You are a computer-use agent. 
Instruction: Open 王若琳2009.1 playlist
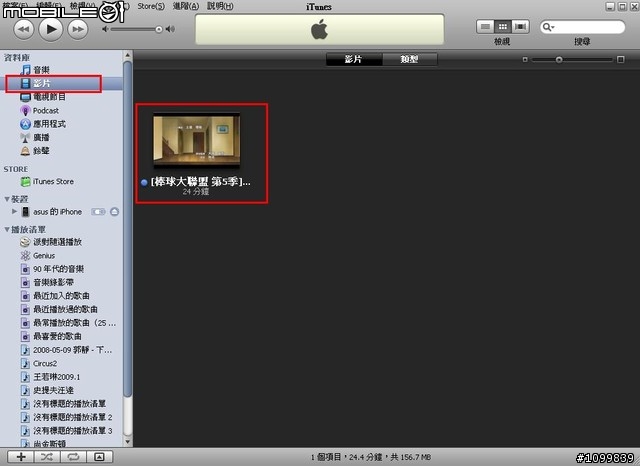pyautogui.click(x=51, y=377)
